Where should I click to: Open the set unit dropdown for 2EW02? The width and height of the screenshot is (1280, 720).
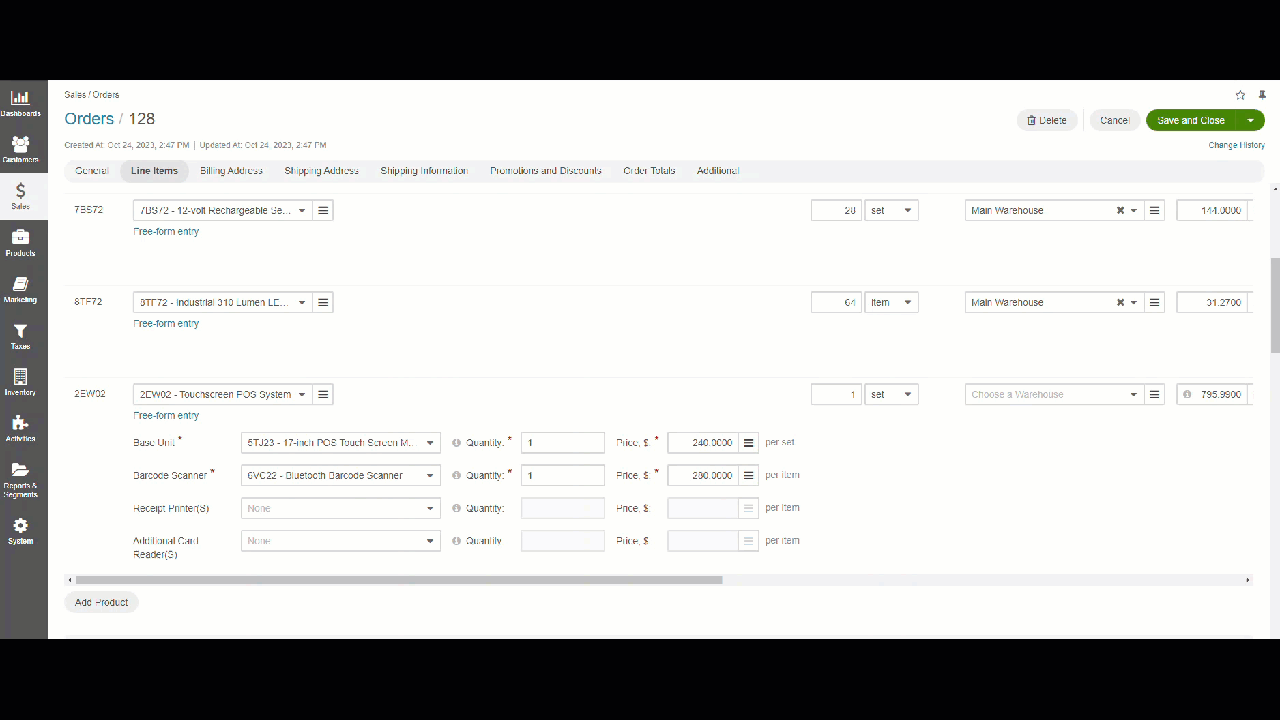click(891, 394)
